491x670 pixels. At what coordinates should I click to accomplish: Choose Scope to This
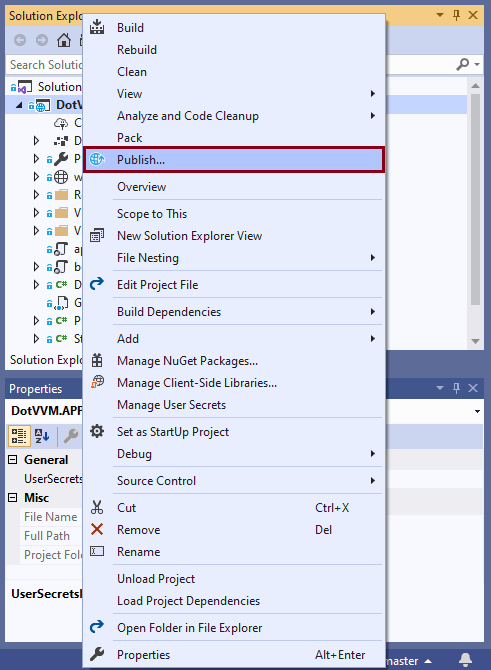(234, 214)
